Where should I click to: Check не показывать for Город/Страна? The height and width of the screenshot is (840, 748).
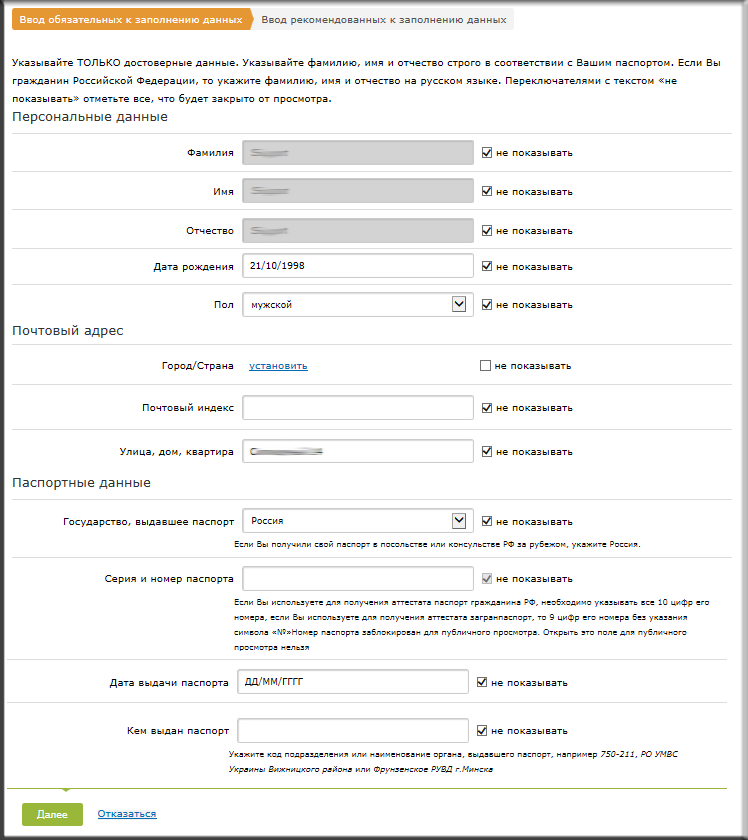[485, 365]
